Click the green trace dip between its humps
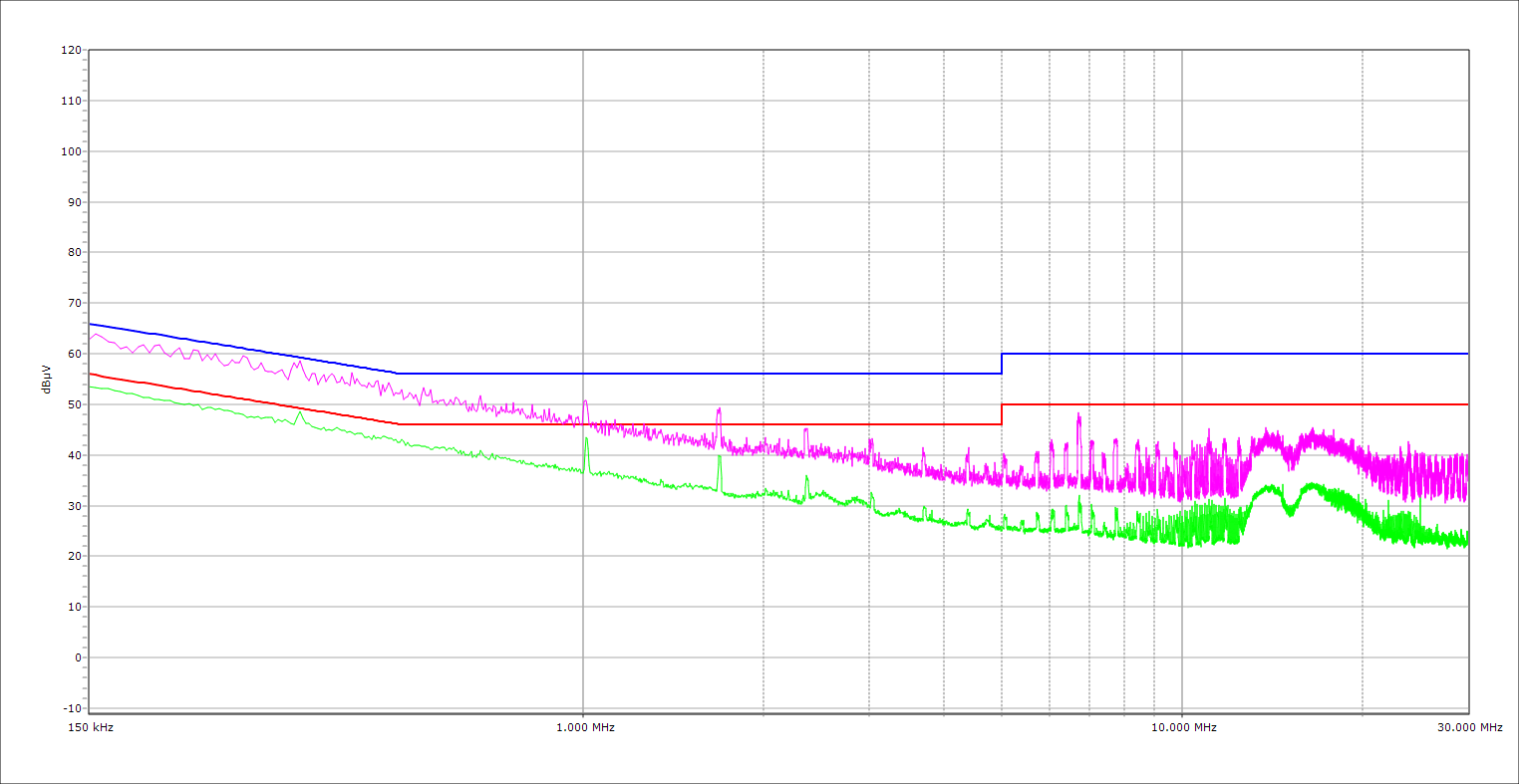The height and width of the screenshot is (784, 1519). point(1291,512)
